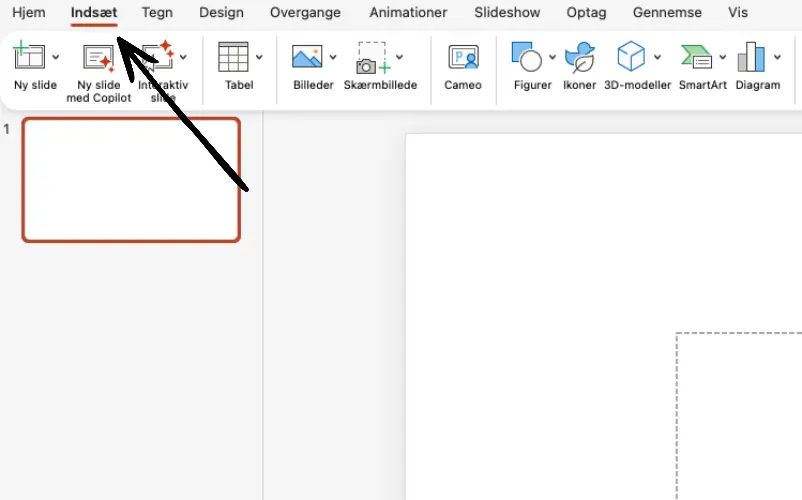
Task: Open Ny slide dropdown arrow
Action: pyautogui.click(x=56, y=57)
